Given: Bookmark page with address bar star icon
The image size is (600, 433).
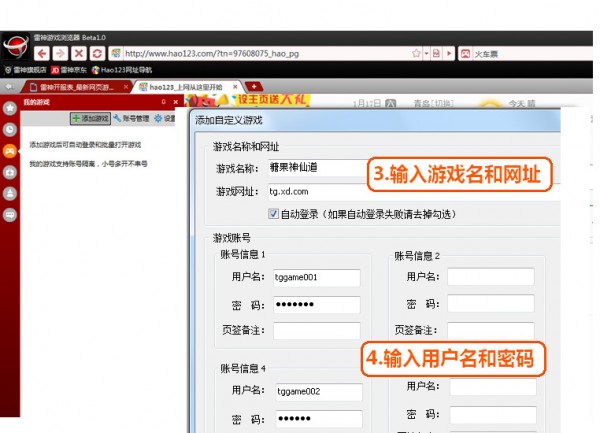Looking at the screenshot, I should pyautogui.click(x=416, y=52).
